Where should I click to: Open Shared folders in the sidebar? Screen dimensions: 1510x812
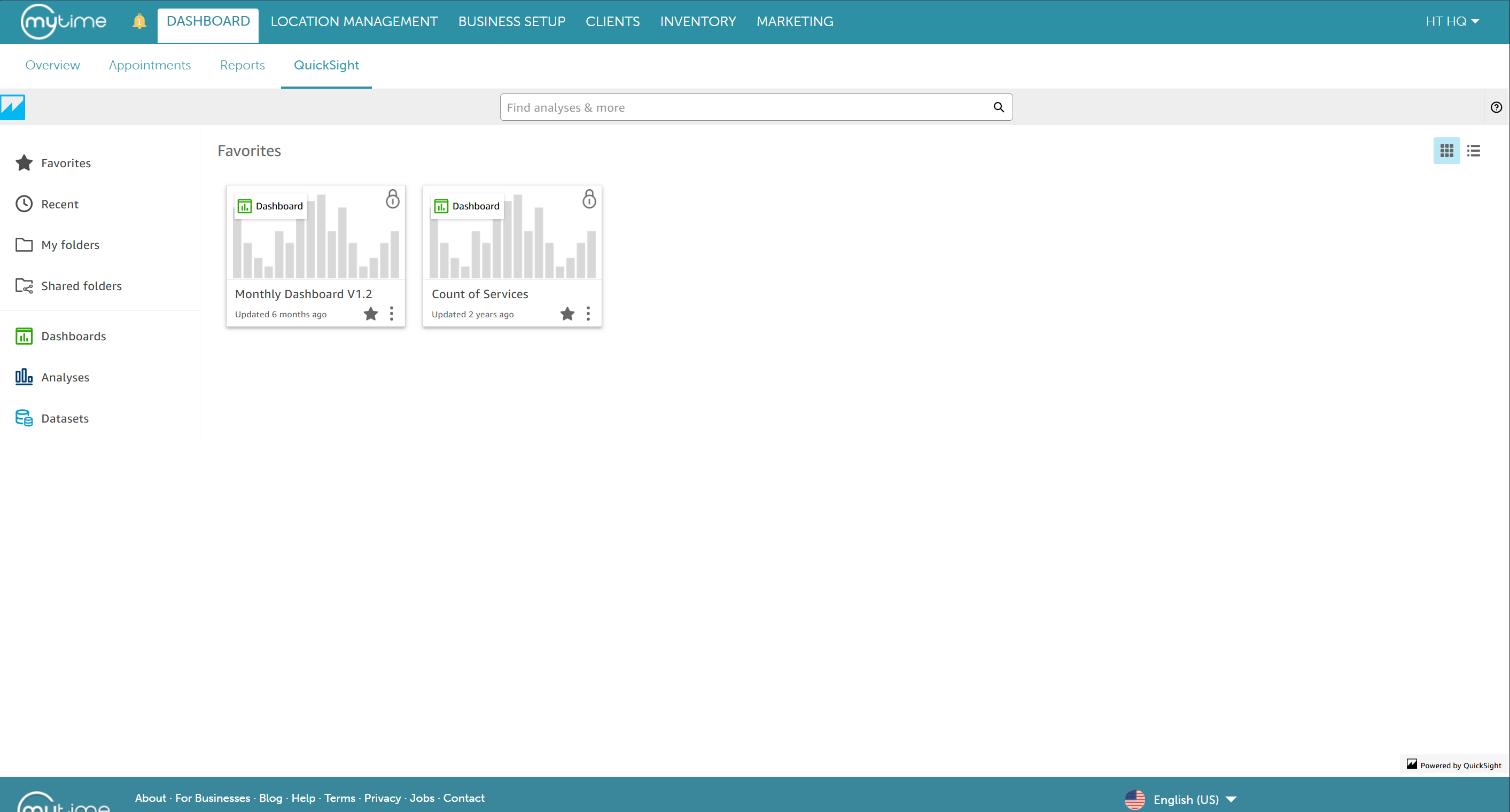(x=81, y=286)
